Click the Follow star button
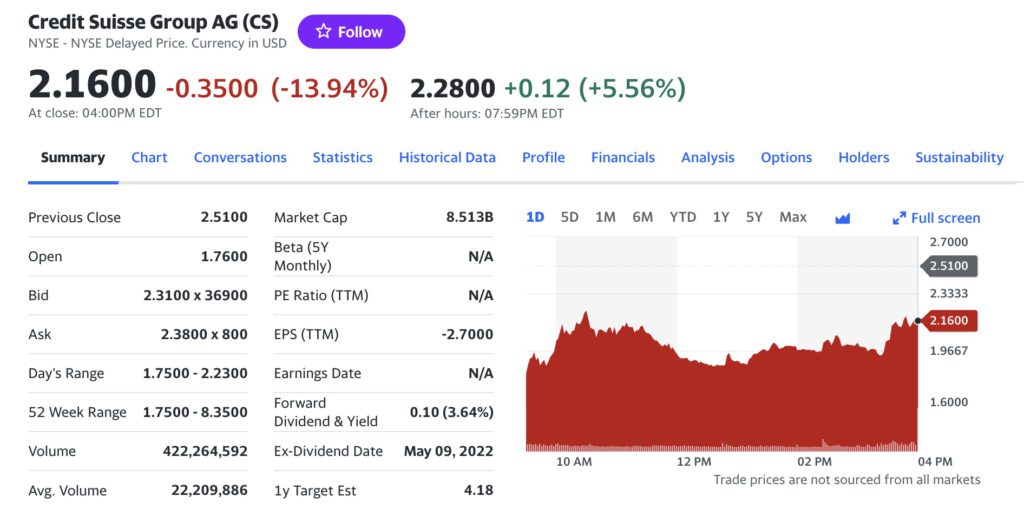The width and height of the screenshot is (1024, 516). coord(351,32)
